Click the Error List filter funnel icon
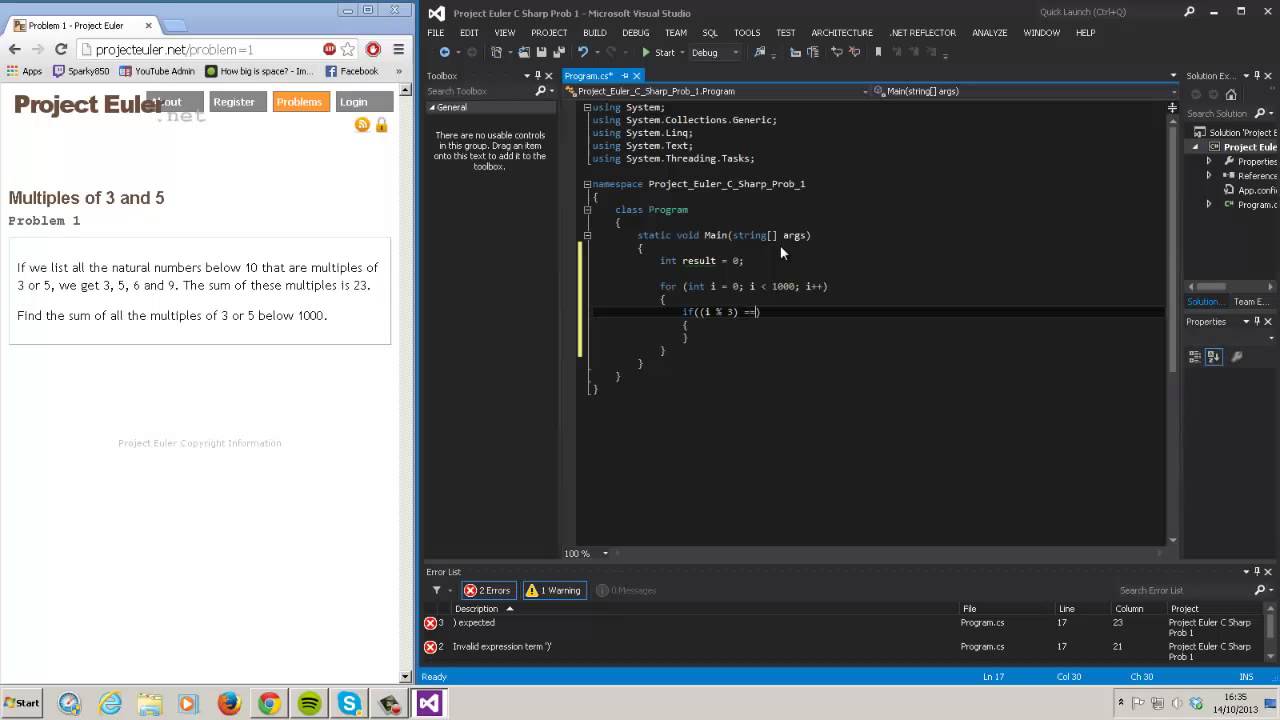 [x=436, y=590]
